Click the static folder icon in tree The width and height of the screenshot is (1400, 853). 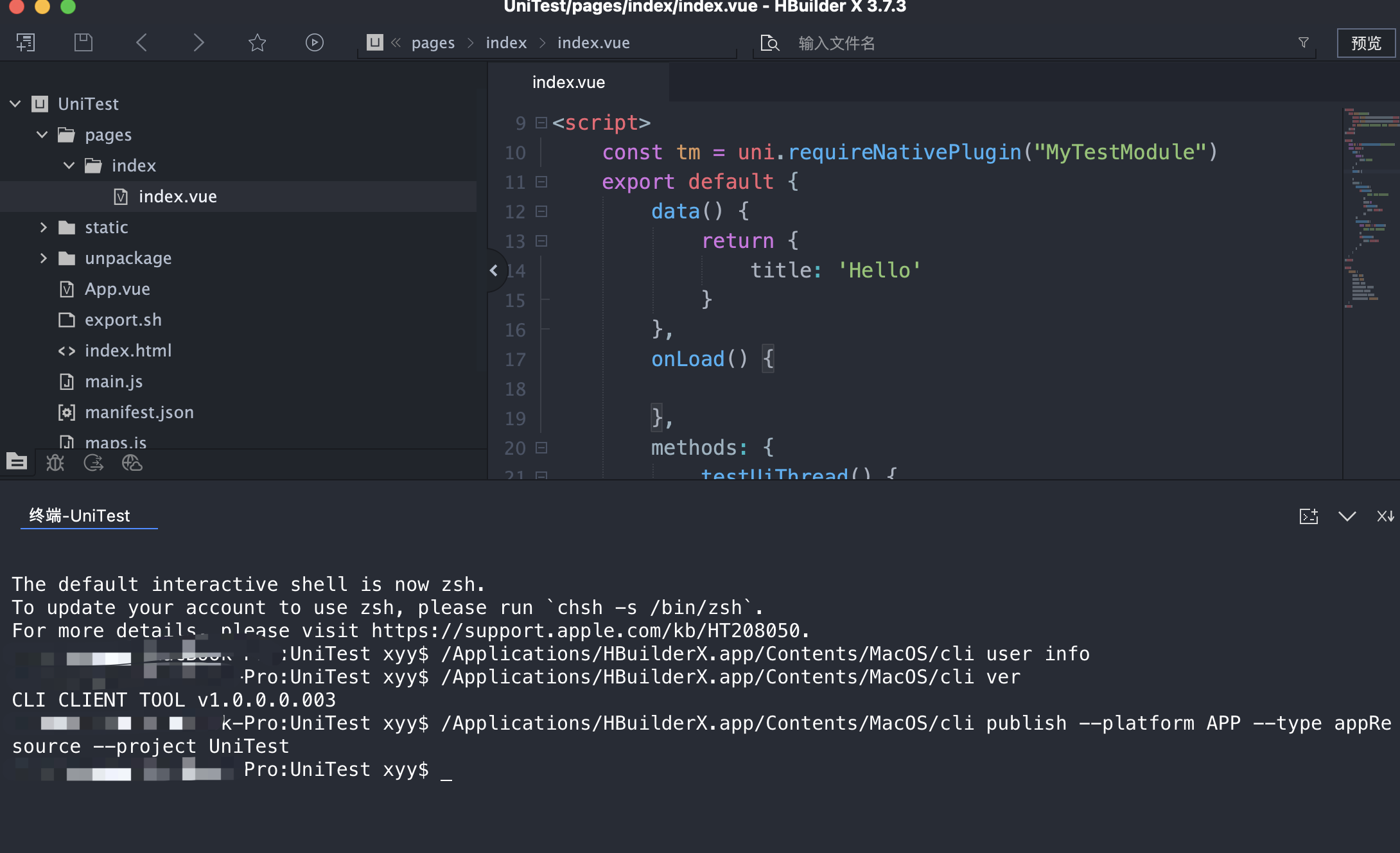[66, 227]
